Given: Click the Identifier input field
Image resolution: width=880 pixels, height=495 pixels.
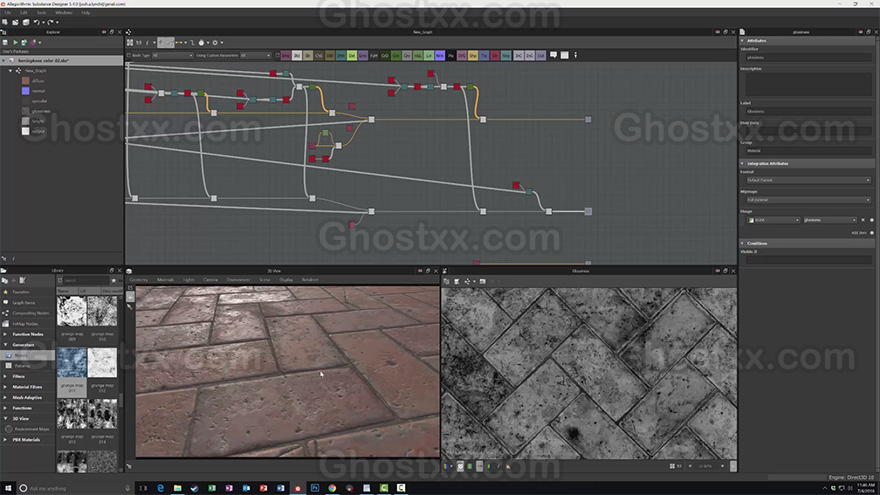Looking at the screenshot, I should tap(808, 57).
